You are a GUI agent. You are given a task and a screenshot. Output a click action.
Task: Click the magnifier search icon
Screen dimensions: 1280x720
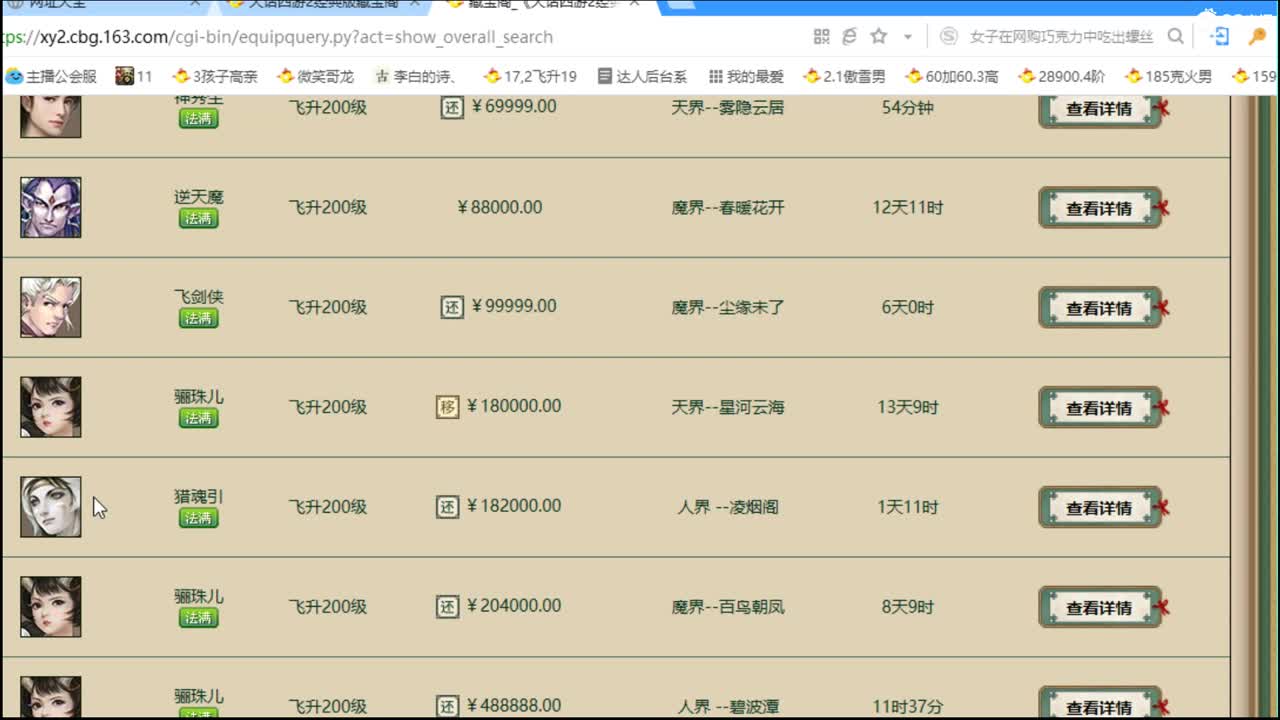click(x=1176, y=37)
